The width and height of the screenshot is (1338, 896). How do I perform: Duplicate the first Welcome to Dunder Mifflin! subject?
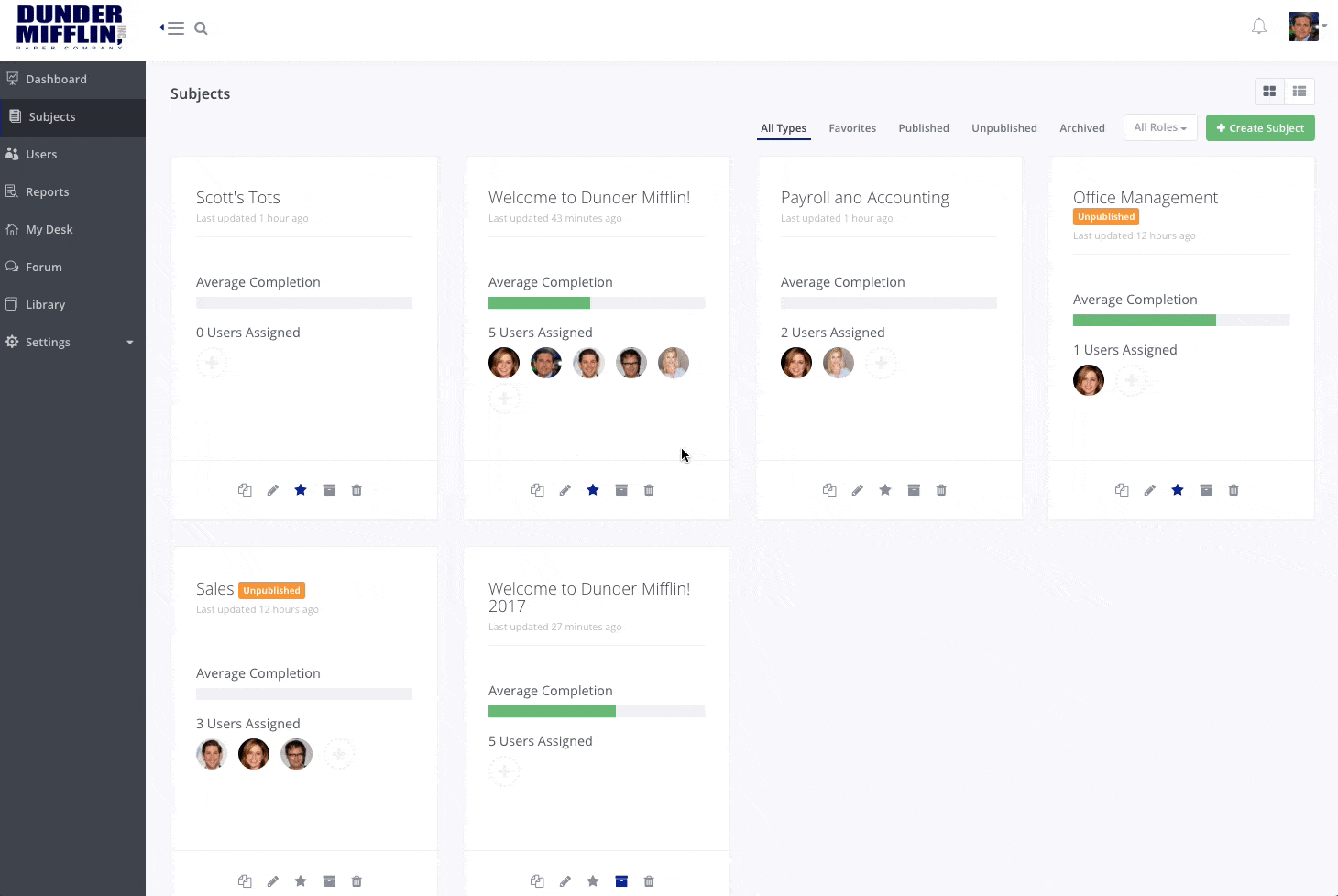[537, 490]
